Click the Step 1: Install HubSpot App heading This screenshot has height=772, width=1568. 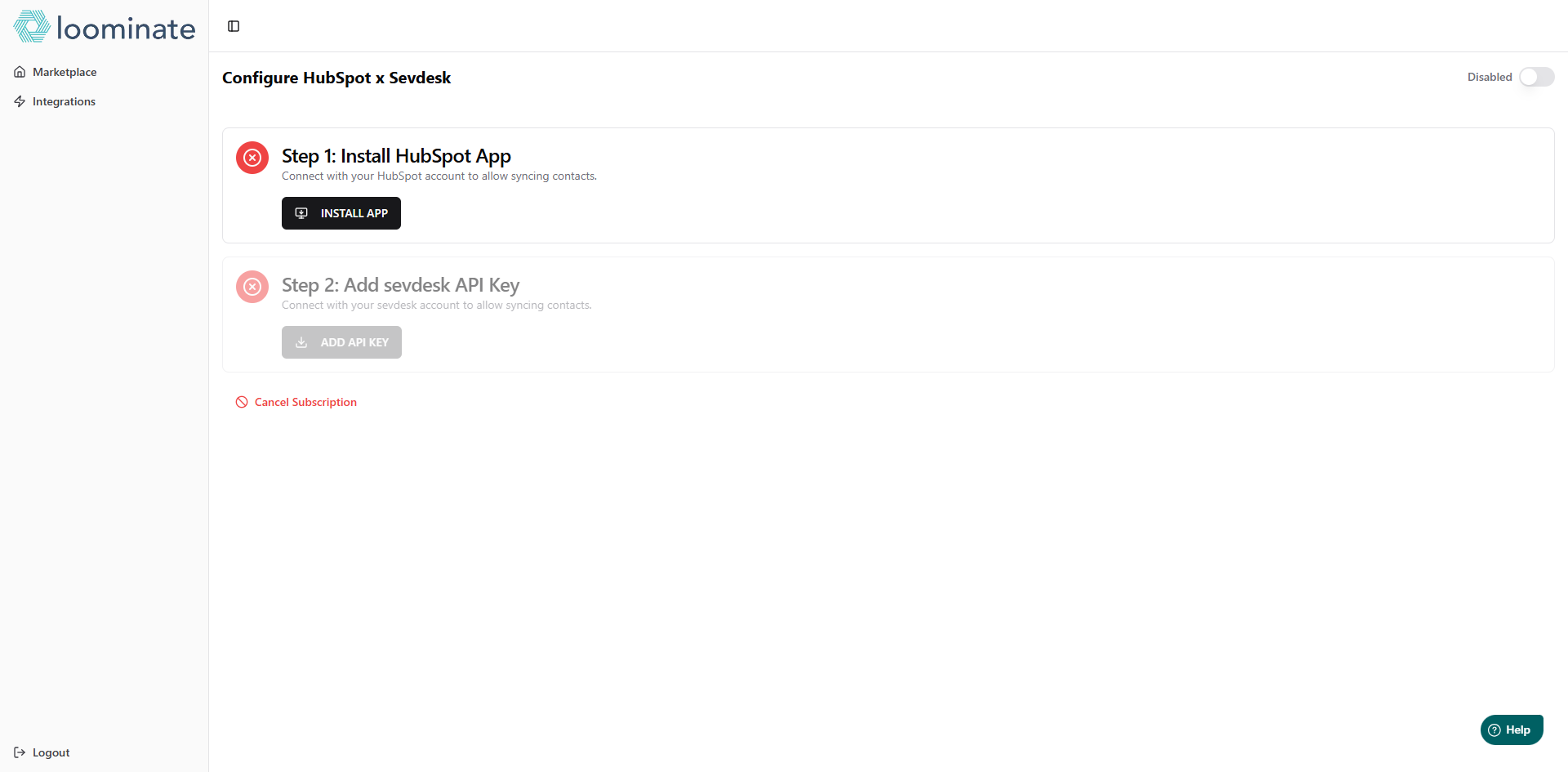pyautogui.click(x=396, y=156)
